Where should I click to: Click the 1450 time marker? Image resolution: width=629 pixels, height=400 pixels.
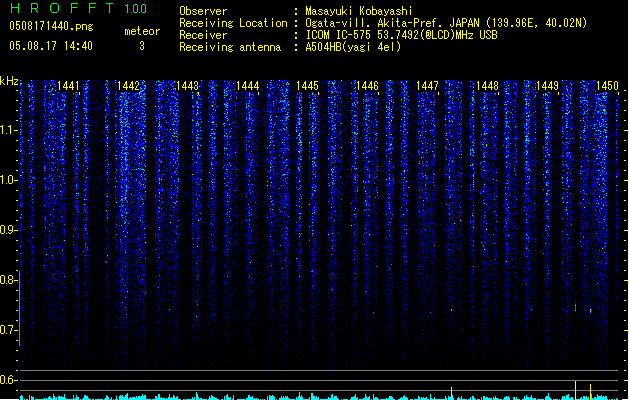[x=607, y=86]
